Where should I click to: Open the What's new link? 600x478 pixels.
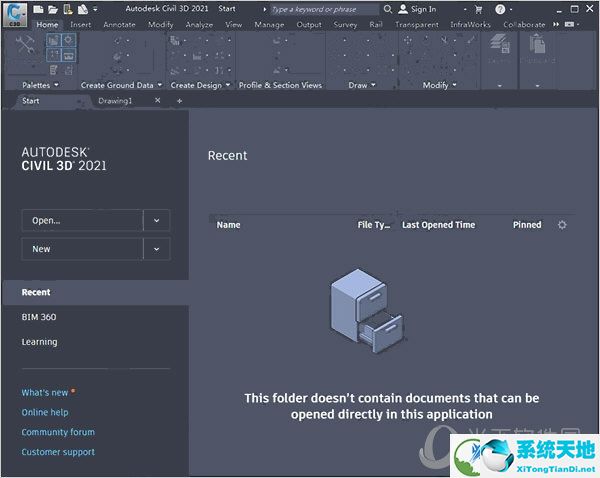(x=45, y=392)
